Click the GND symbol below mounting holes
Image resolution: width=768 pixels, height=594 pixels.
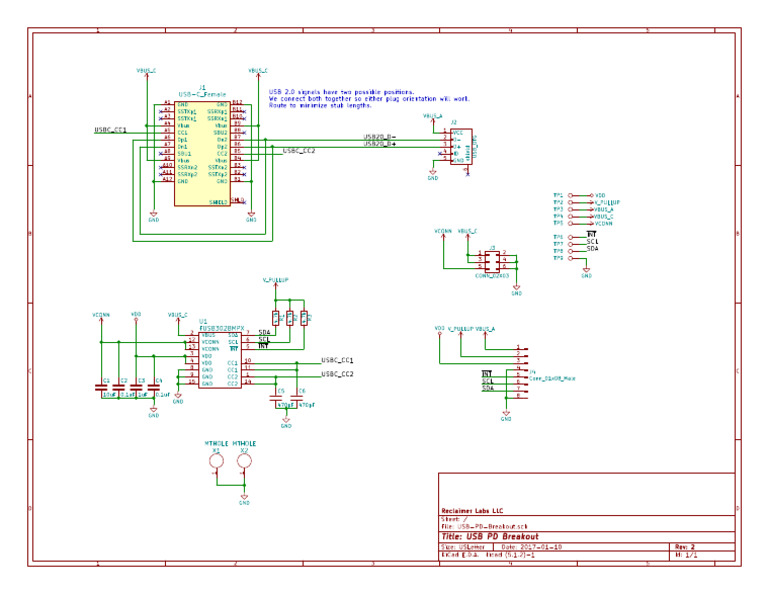244,498
